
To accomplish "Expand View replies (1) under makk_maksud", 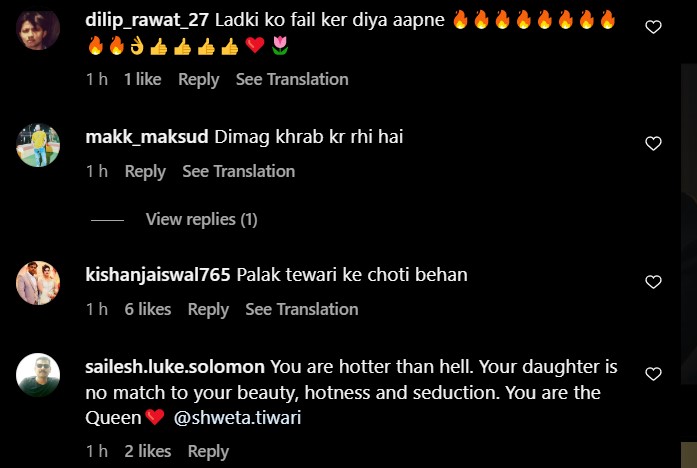I will 201,220.
